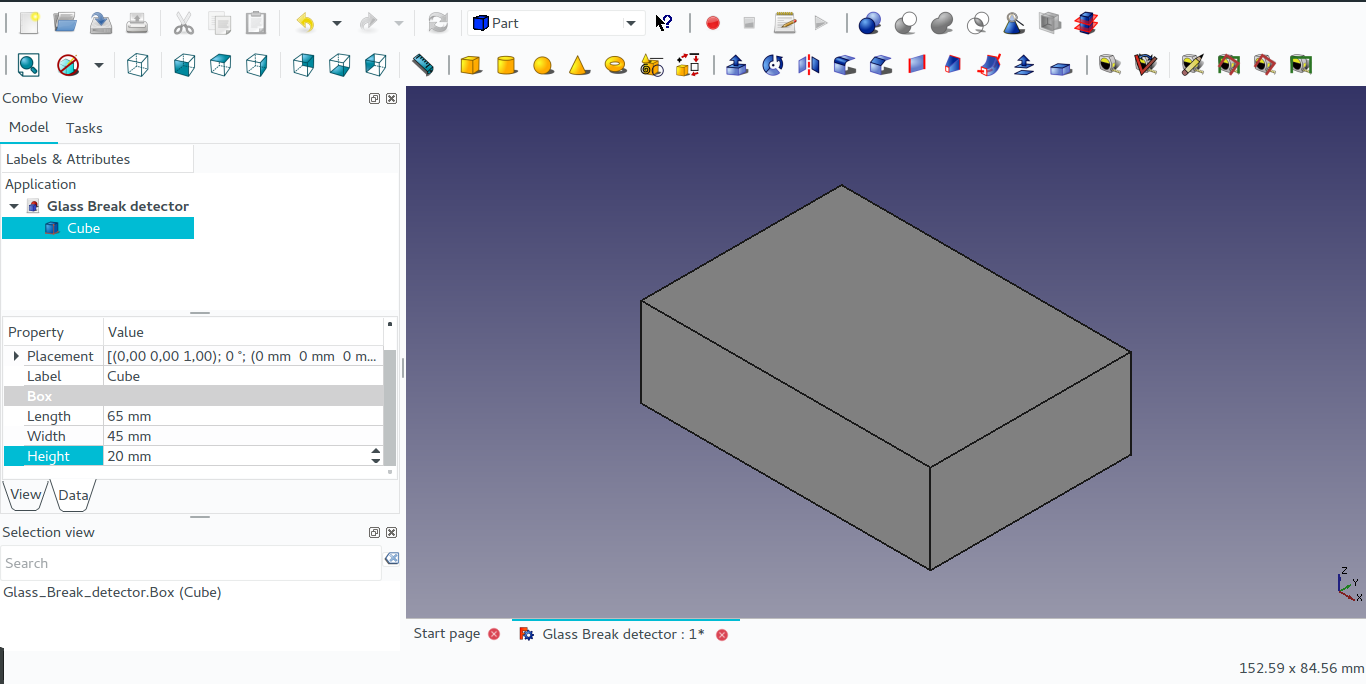The width and height of the screenshot is (1366, 684).
Task: Open the Start page tab
Action: (446, 633)
